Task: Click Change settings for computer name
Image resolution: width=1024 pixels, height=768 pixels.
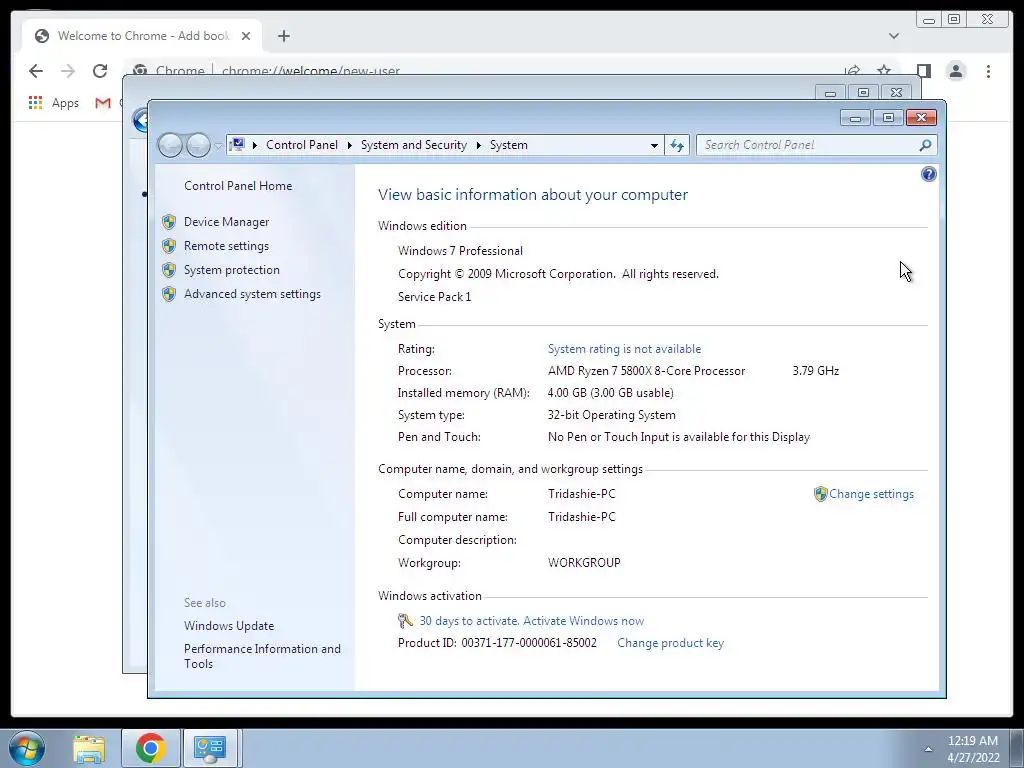Action: [871, 494]
